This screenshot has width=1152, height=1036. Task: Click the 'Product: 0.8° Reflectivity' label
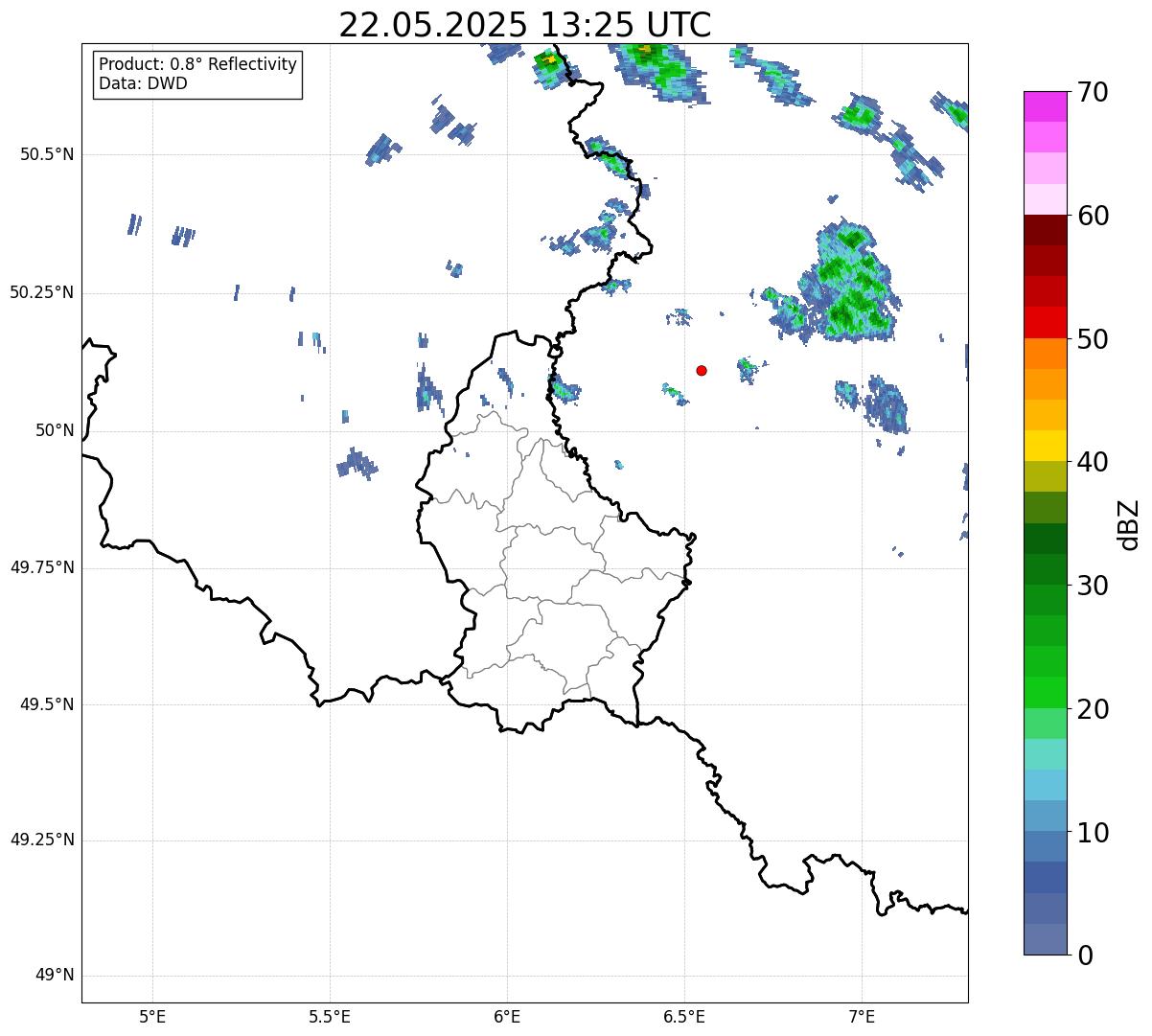198,64
